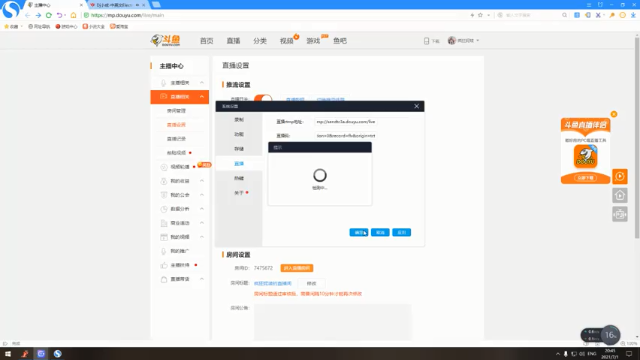Viewport: 640px width, 360px height.
Task: Select 鱼吧 in Douyu navigation
Action: 340,41
